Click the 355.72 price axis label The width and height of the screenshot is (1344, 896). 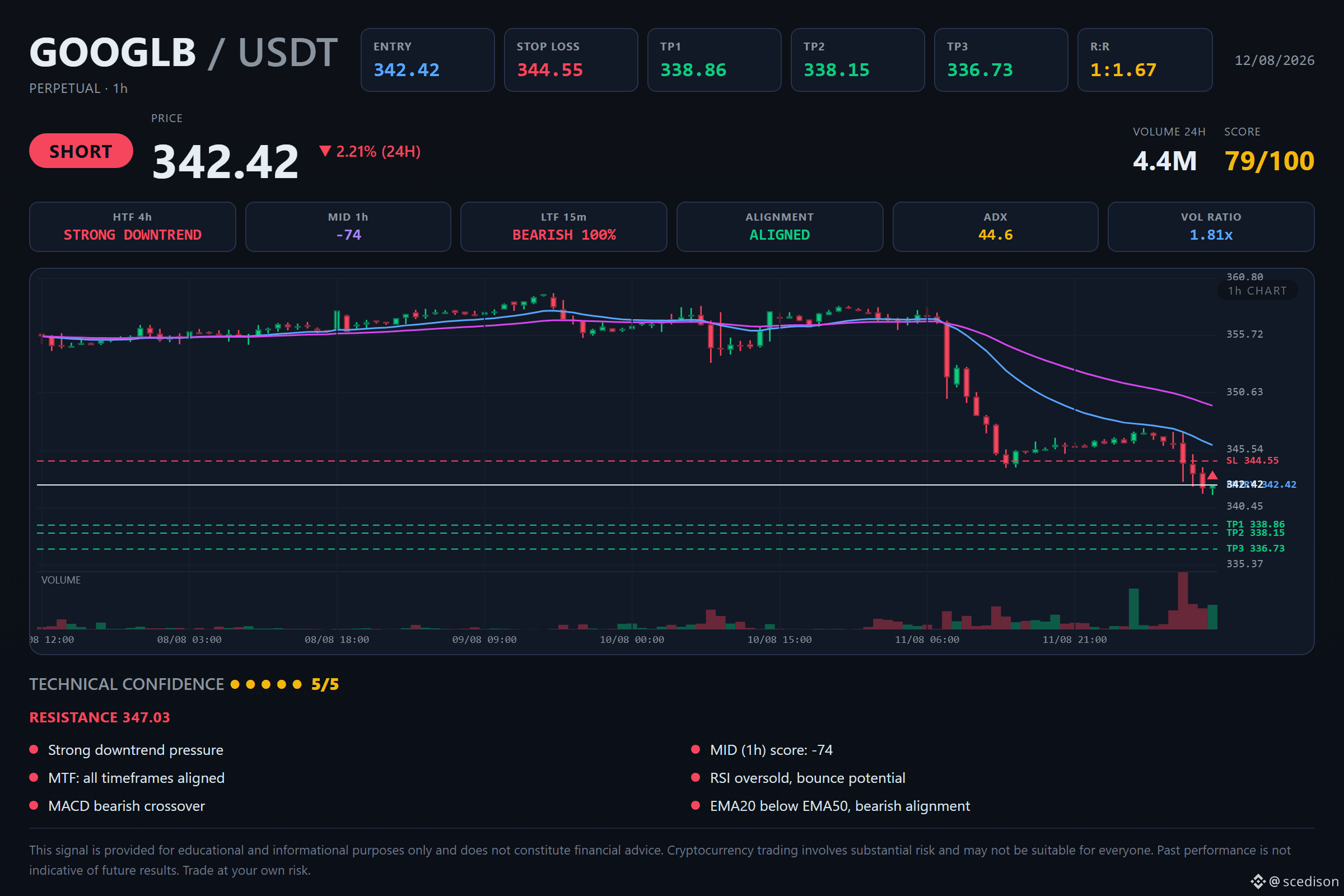coord(1244,334)
